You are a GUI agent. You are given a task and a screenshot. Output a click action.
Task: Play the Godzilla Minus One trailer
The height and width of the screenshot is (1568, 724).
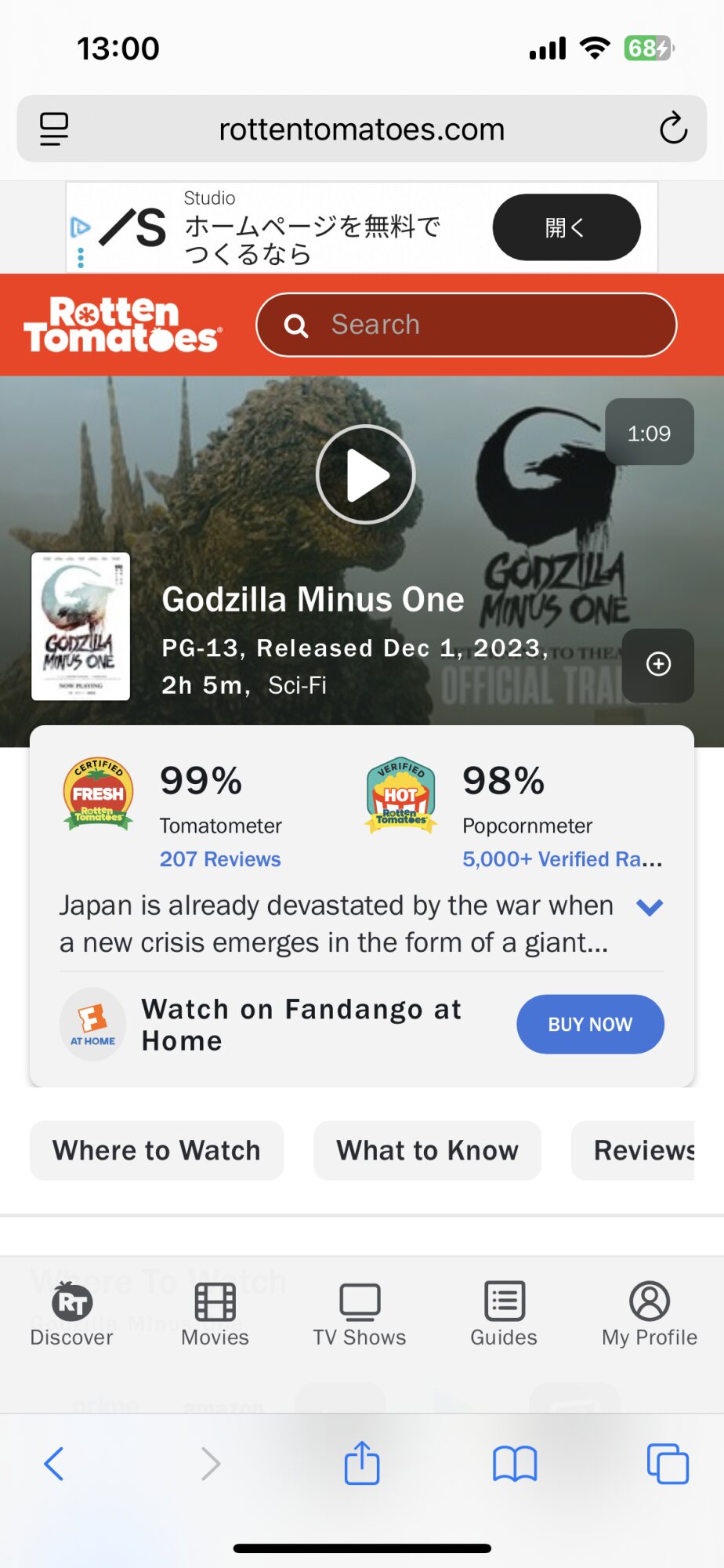tap(365, 474)
